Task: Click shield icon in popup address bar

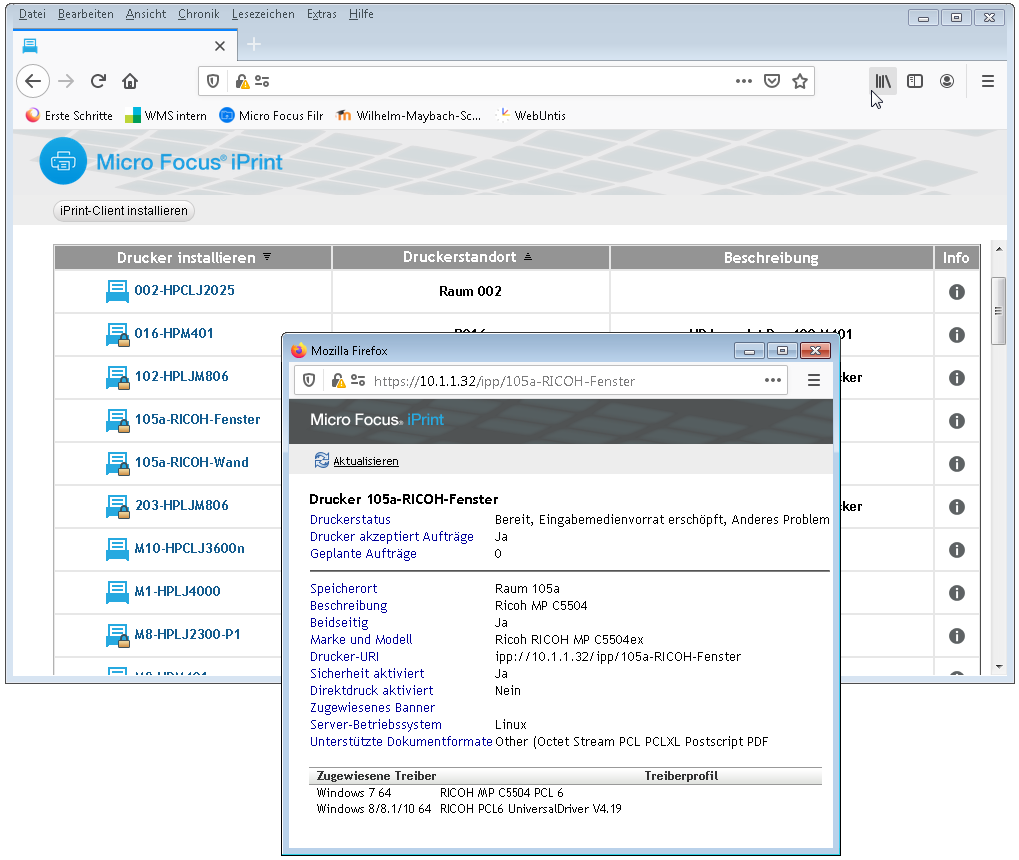Action: coord(309,380)
